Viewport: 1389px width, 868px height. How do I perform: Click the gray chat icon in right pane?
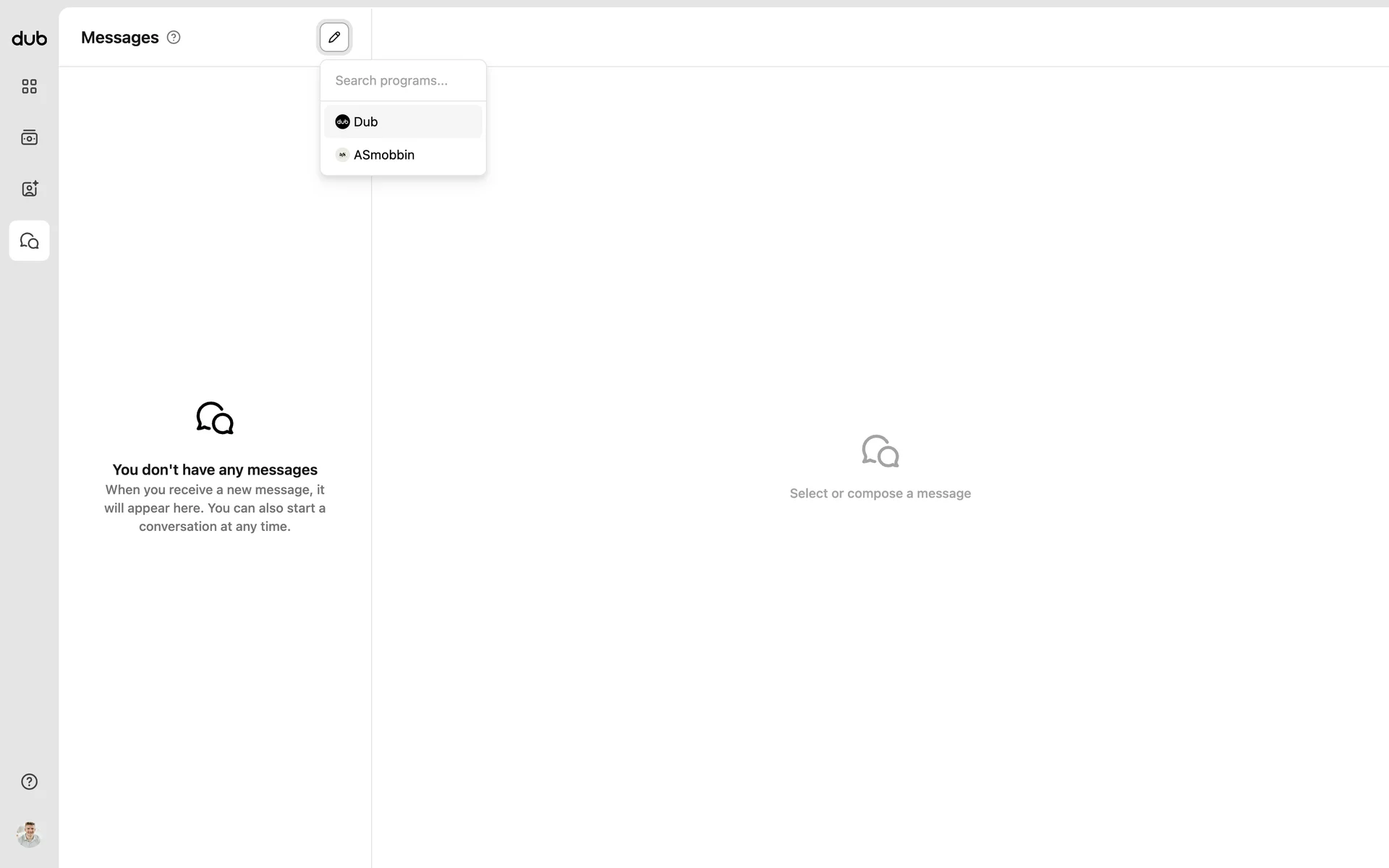tap(880, 451)
